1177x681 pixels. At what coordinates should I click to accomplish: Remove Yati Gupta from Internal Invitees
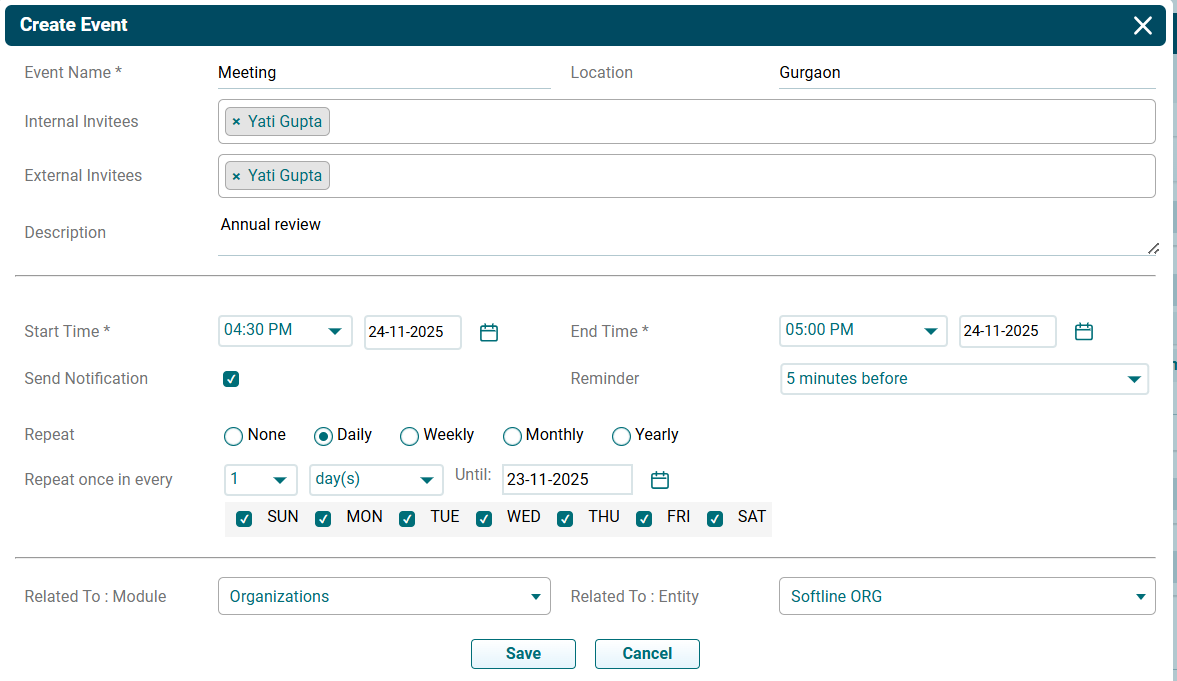236,122
